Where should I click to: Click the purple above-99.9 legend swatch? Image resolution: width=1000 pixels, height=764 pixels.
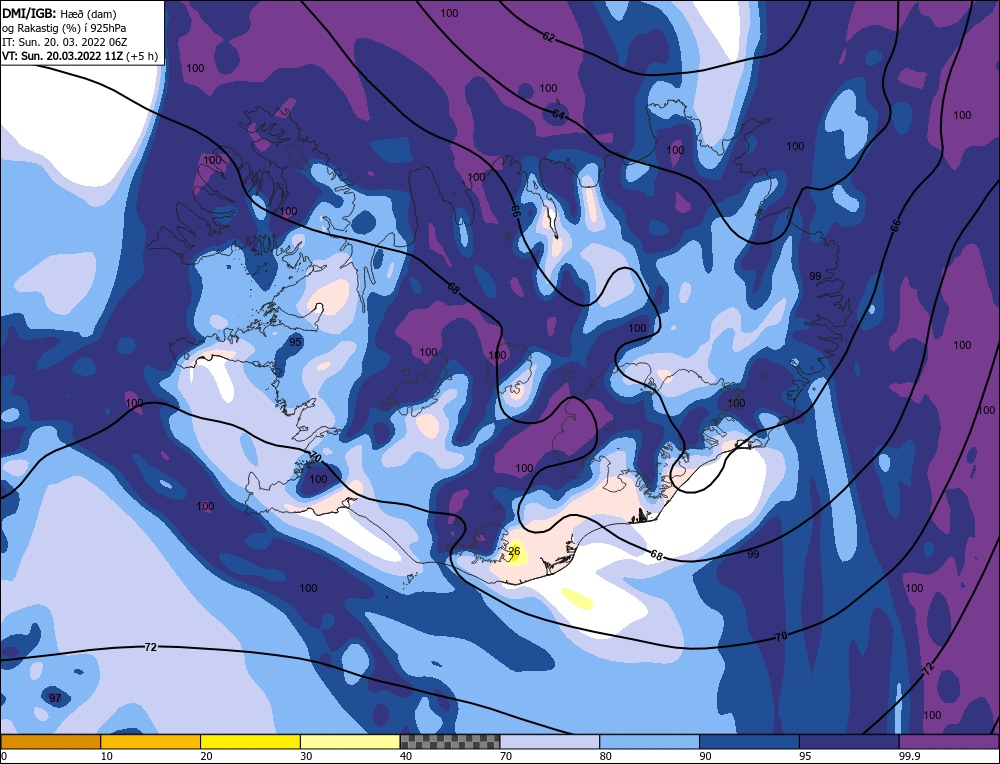click(949, 741)
